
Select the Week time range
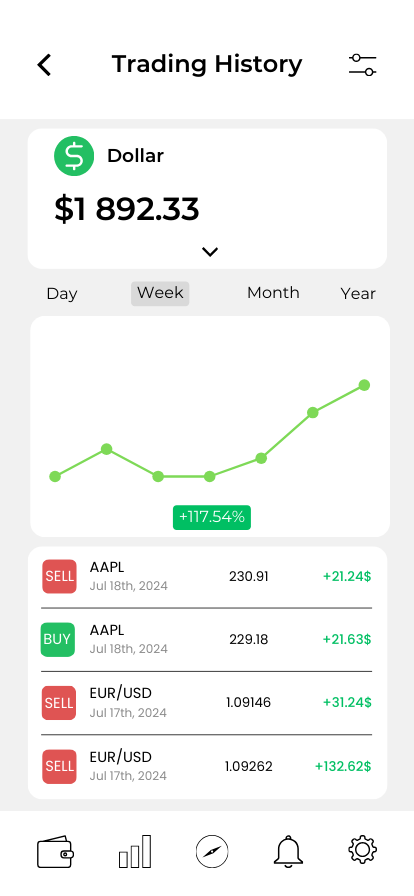tap(160, 293)
